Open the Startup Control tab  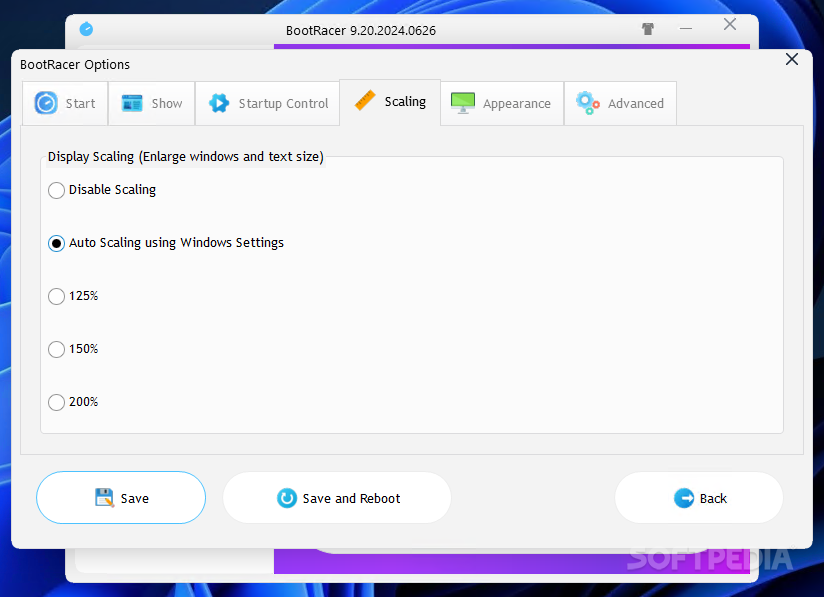coord(267,104)
